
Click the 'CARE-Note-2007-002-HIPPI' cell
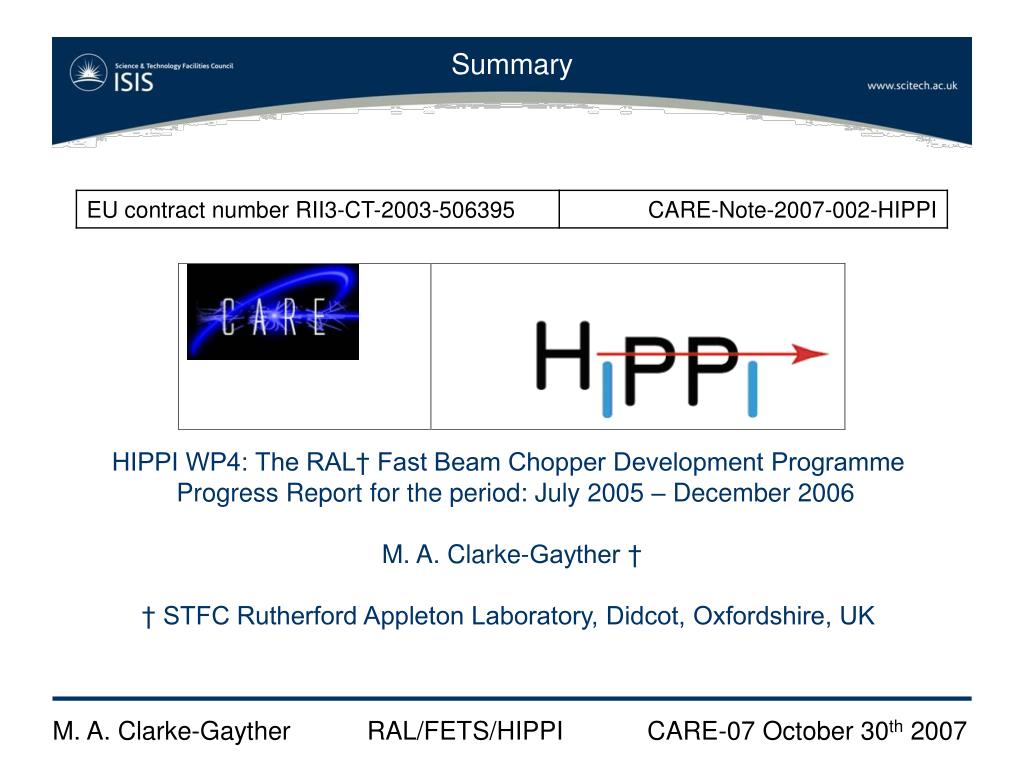point(754,210)
